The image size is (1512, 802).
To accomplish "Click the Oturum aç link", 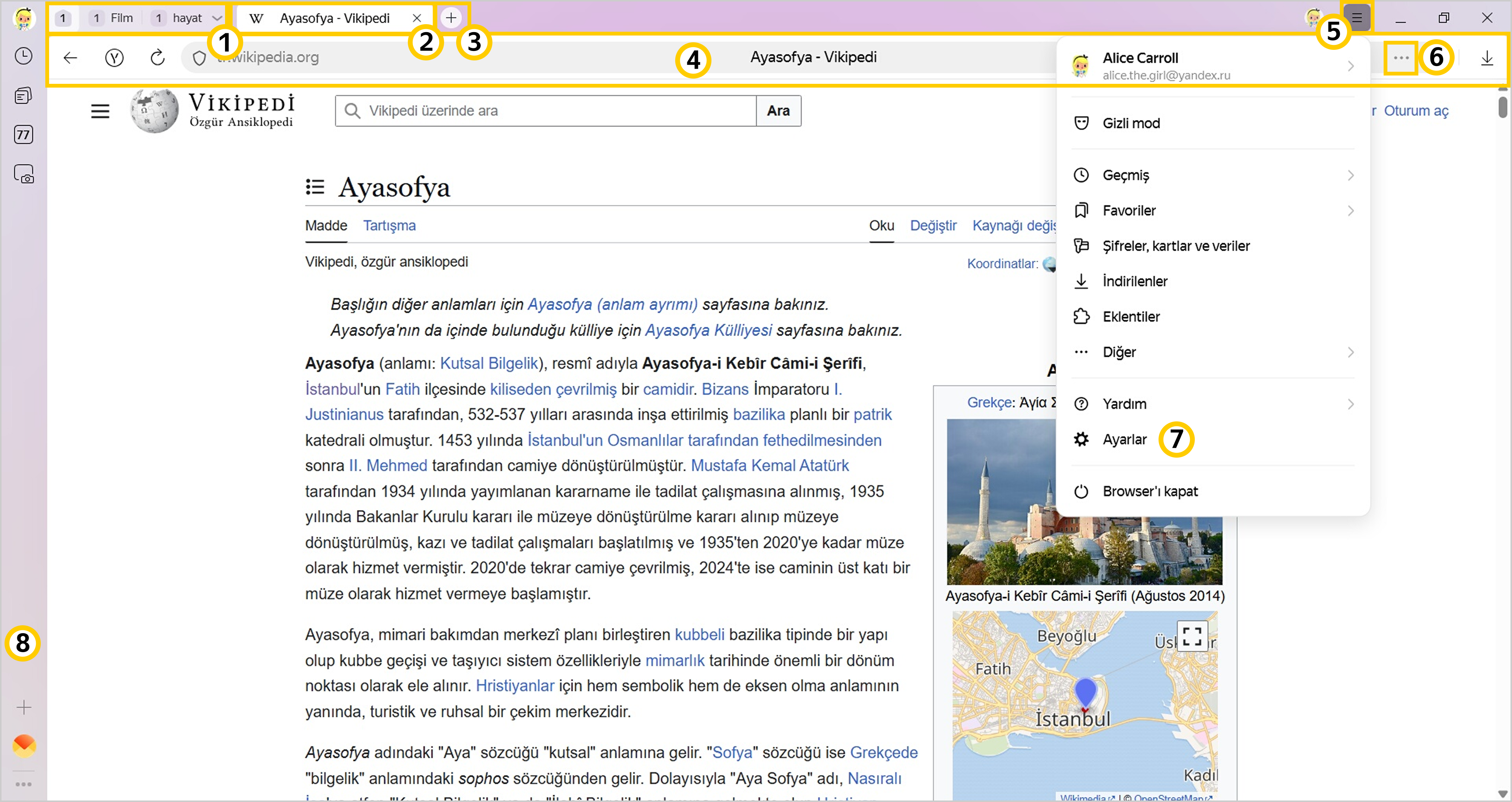I will tap(1416, 111).
